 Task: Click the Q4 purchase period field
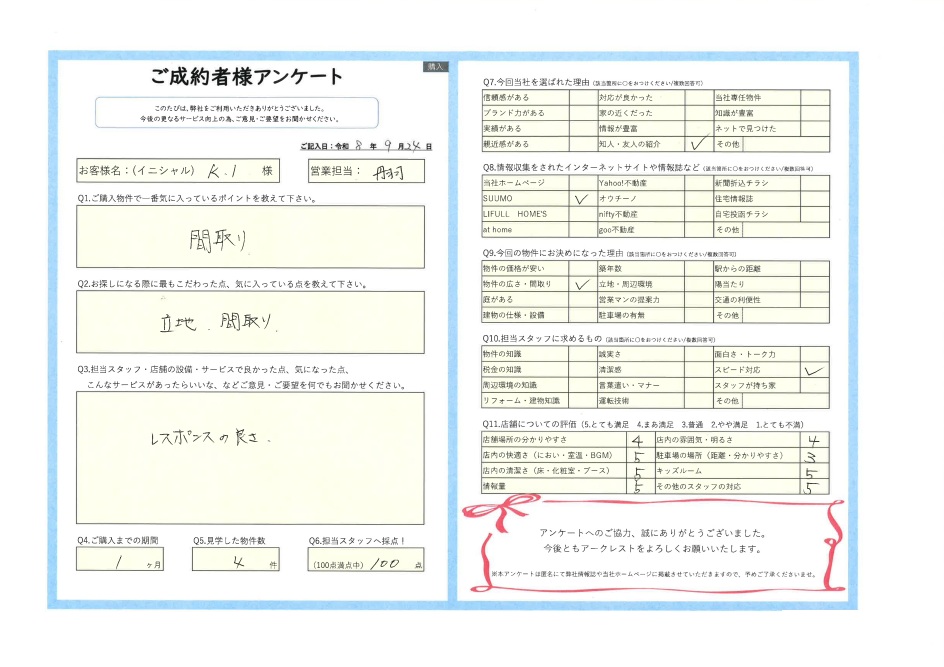[x=120, y=559]
